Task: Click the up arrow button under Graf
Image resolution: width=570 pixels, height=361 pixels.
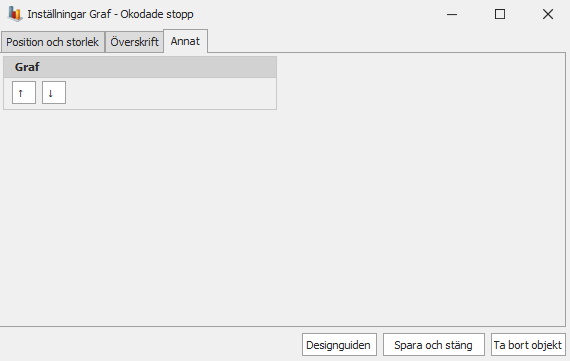Action: pos(24,93)
